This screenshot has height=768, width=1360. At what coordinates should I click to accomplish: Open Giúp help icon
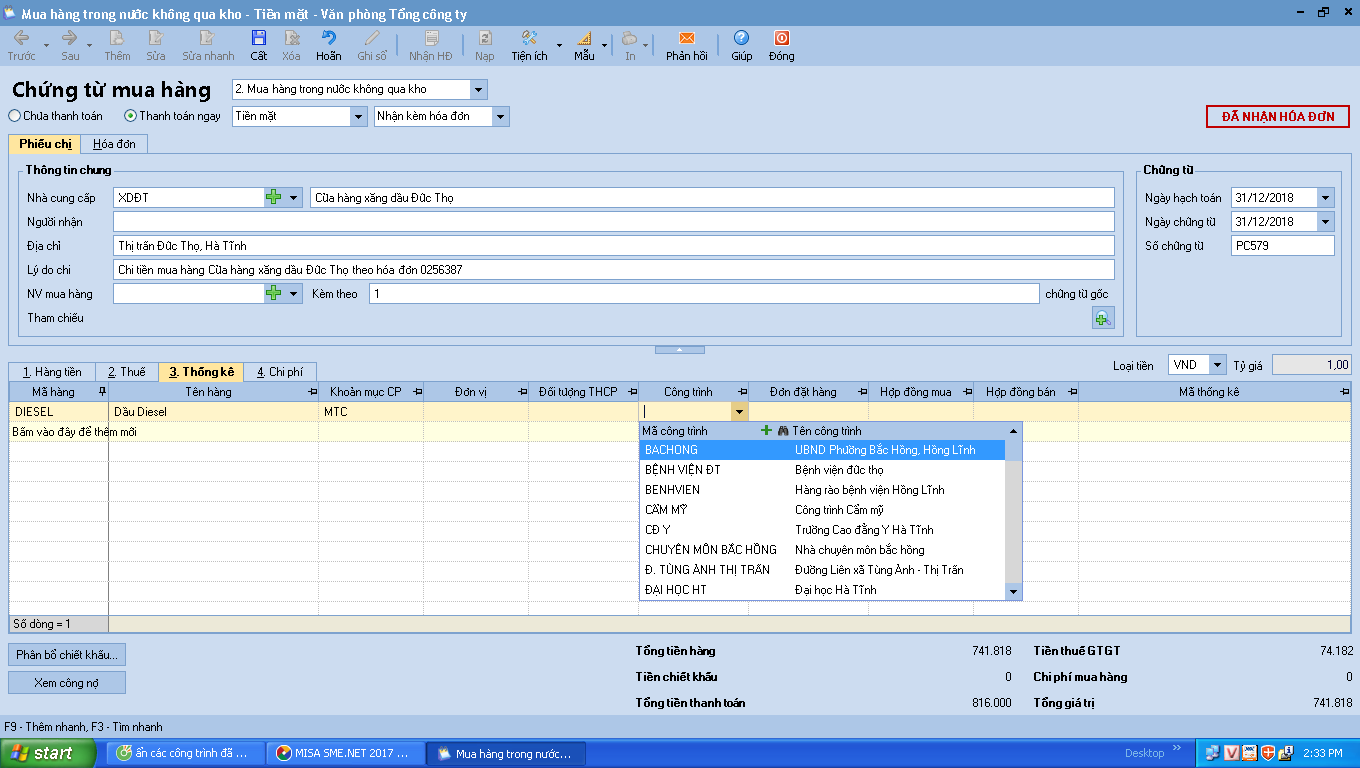click(741, 39)
